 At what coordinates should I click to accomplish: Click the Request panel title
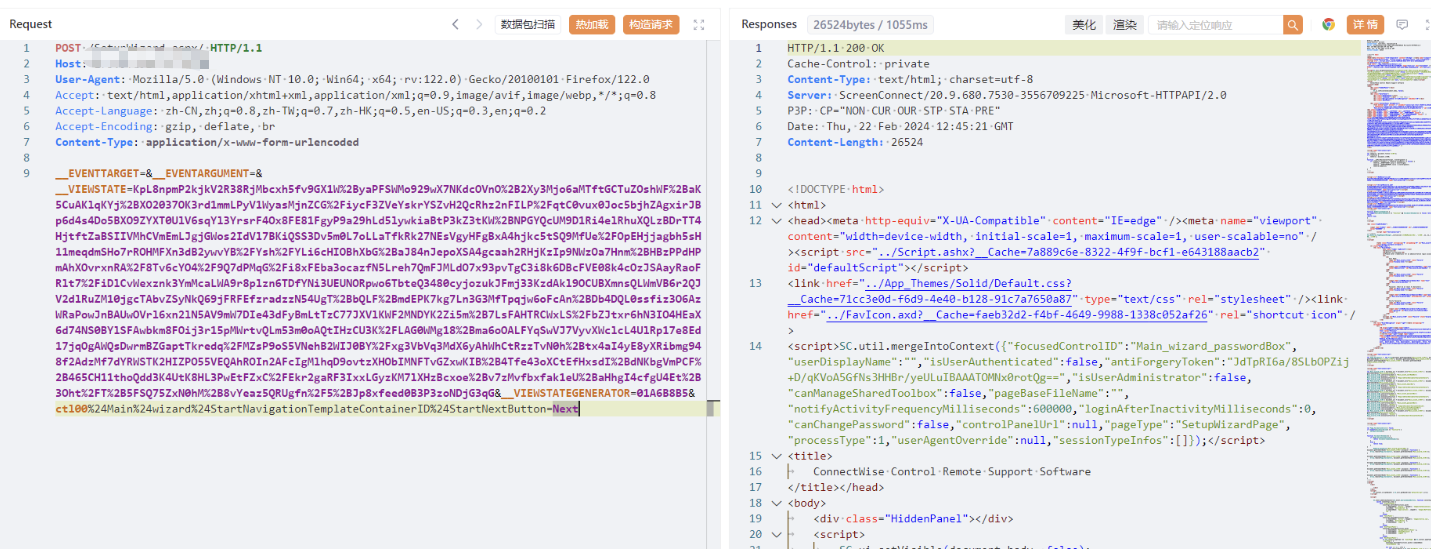click(x=31, y=24)
